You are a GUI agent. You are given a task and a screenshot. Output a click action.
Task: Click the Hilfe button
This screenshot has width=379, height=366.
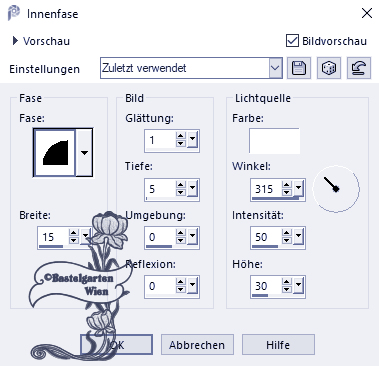pos(278,345)
